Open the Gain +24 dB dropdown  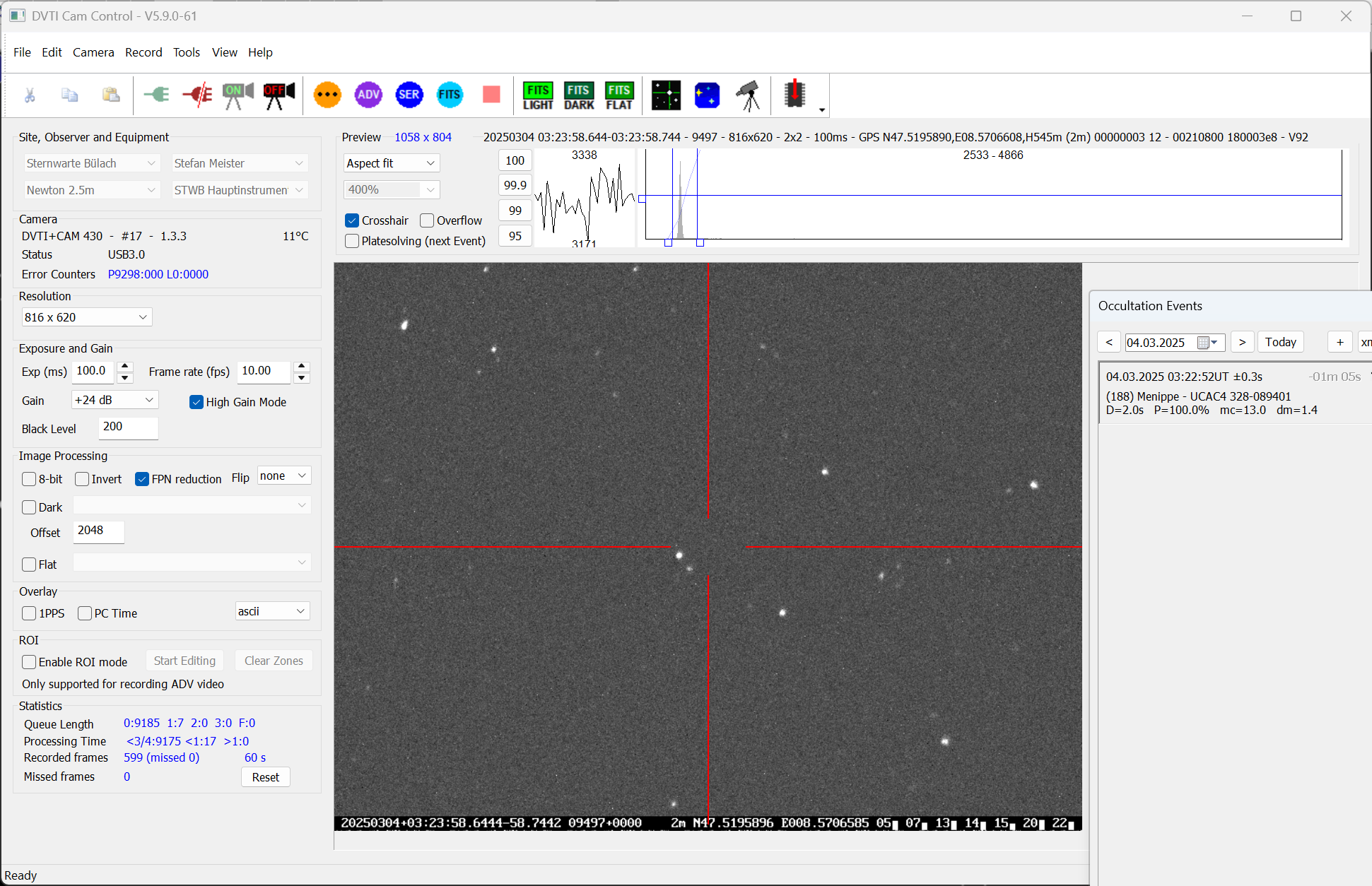pos(115,400)
